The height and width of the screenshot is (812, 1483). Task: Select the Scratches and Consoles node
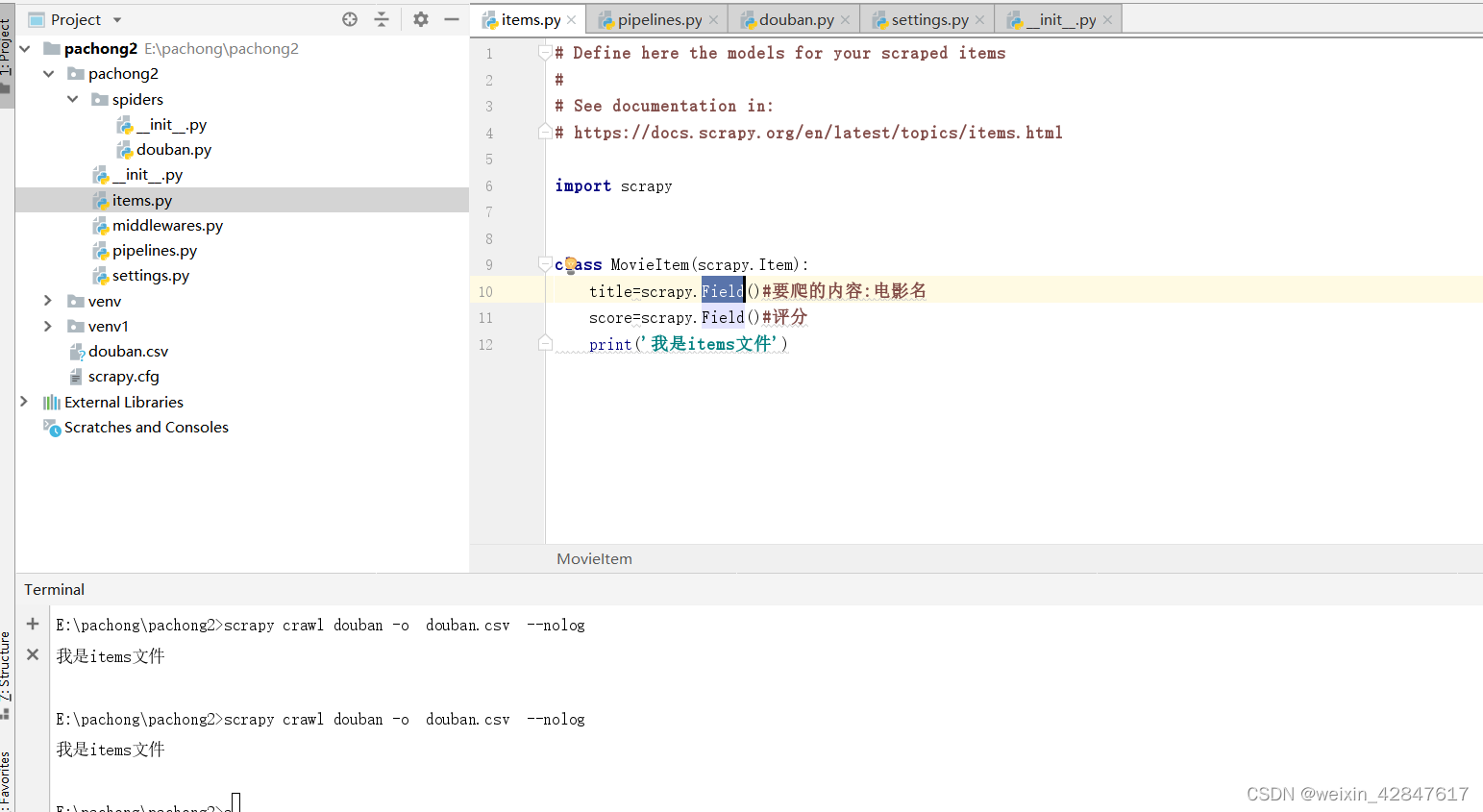coord(145,427)
